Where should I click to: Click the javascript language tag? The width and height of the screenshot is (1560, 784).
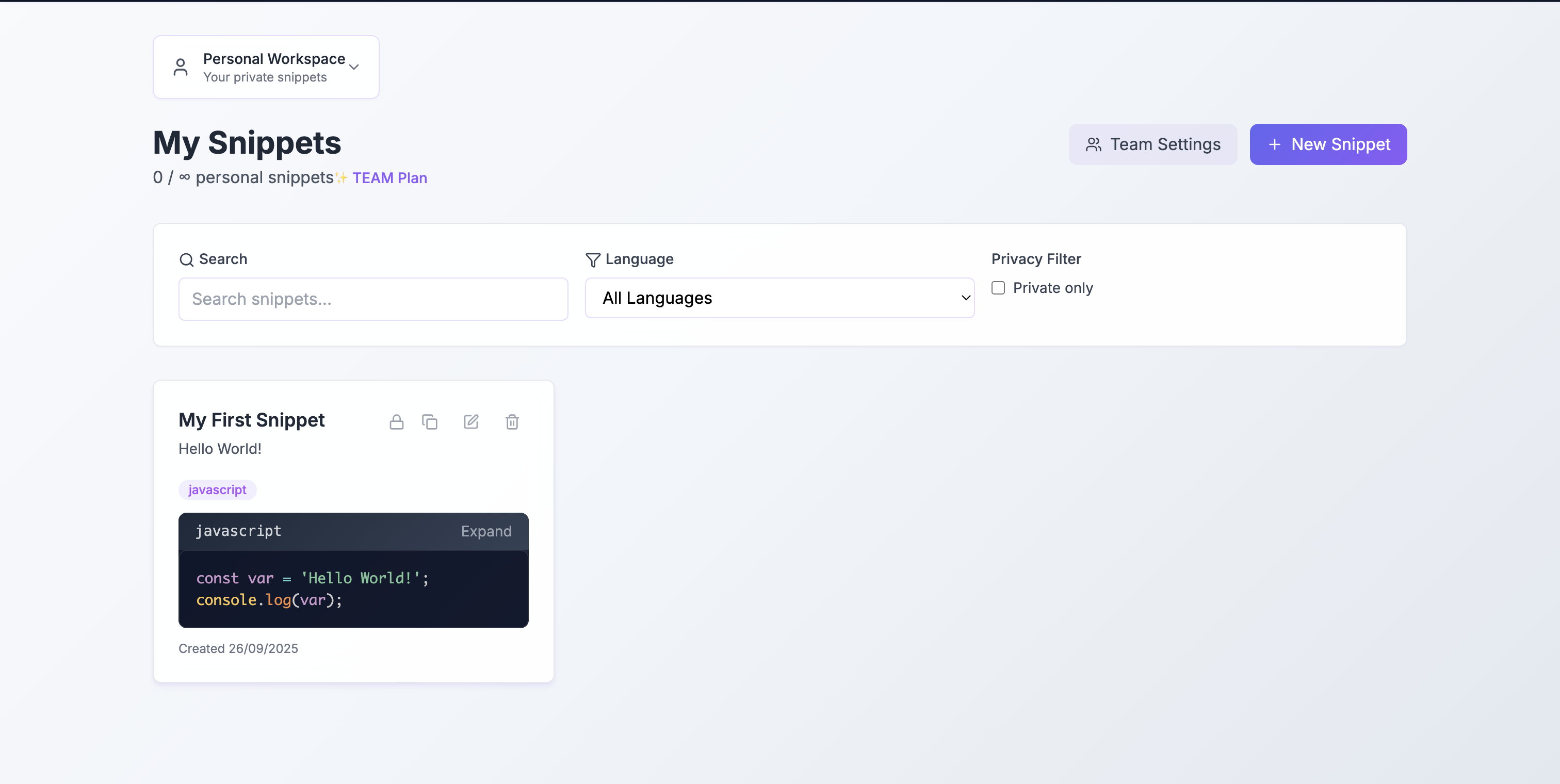point(217,490)
